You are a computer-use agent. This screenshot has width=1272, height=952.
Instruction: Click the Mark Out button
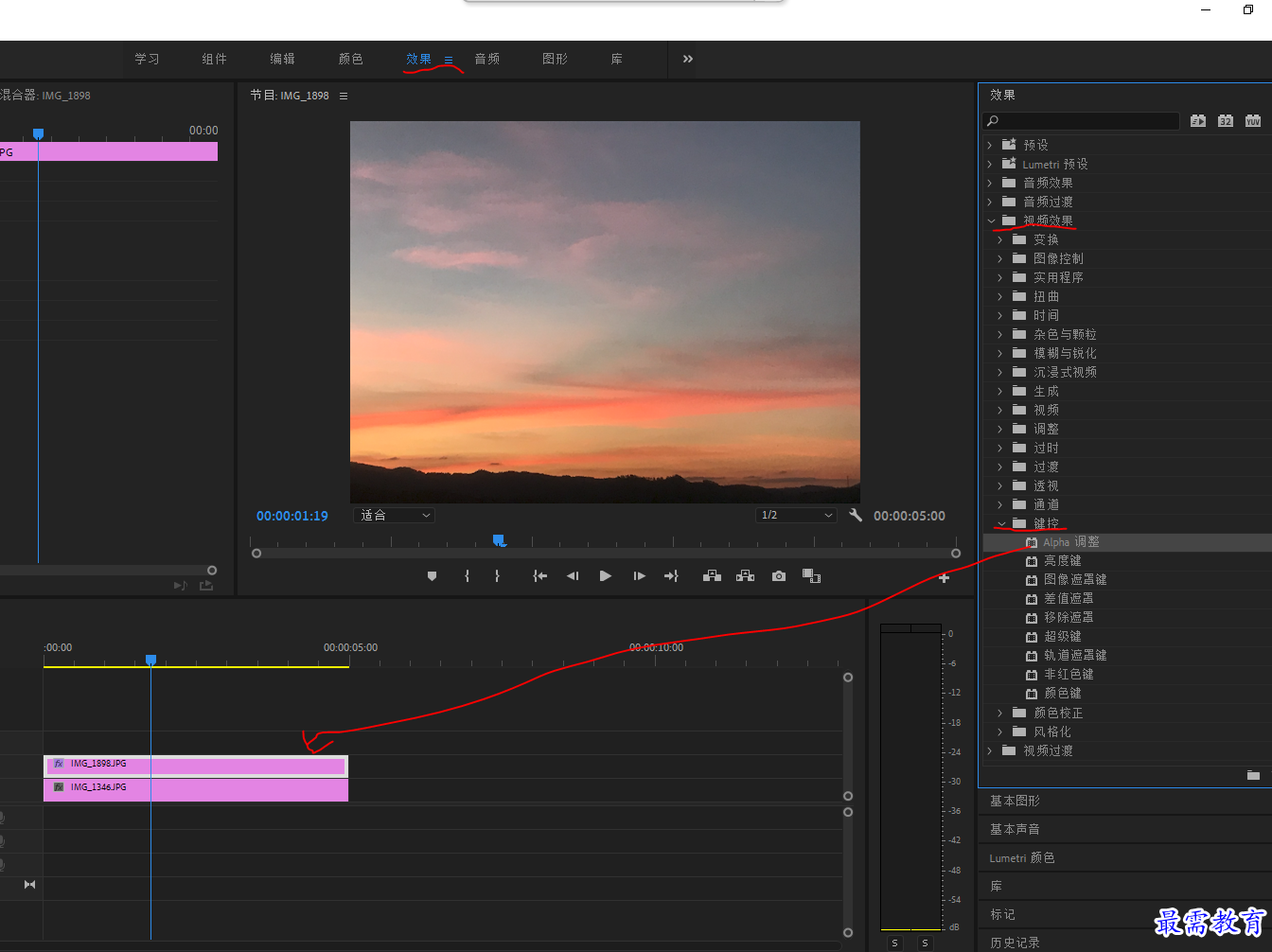pyautogui.click(x=497, y=576)
